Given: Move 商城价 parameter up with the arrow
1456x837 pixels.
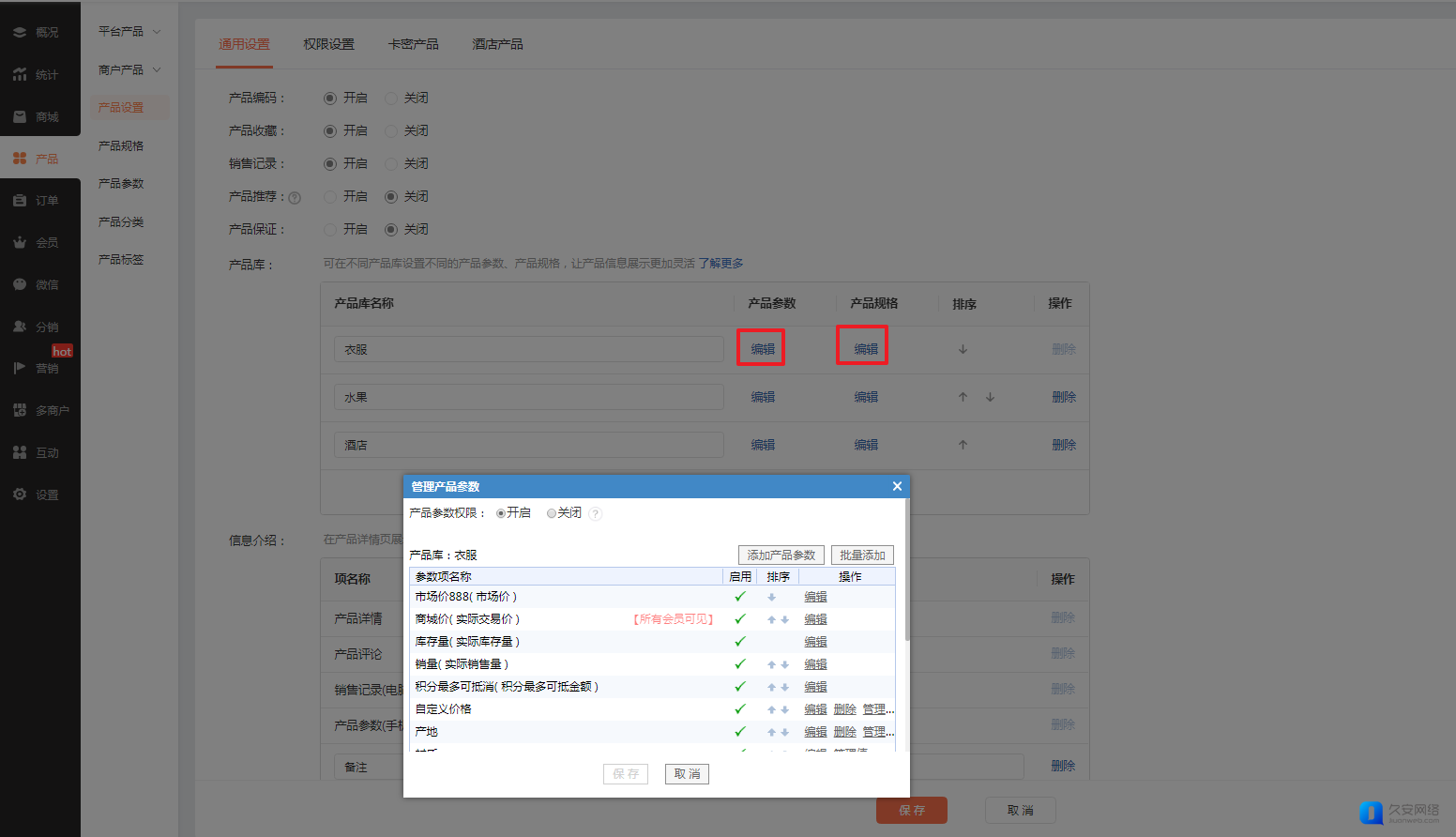Looking at the screenshot, I should coord(771,619).
